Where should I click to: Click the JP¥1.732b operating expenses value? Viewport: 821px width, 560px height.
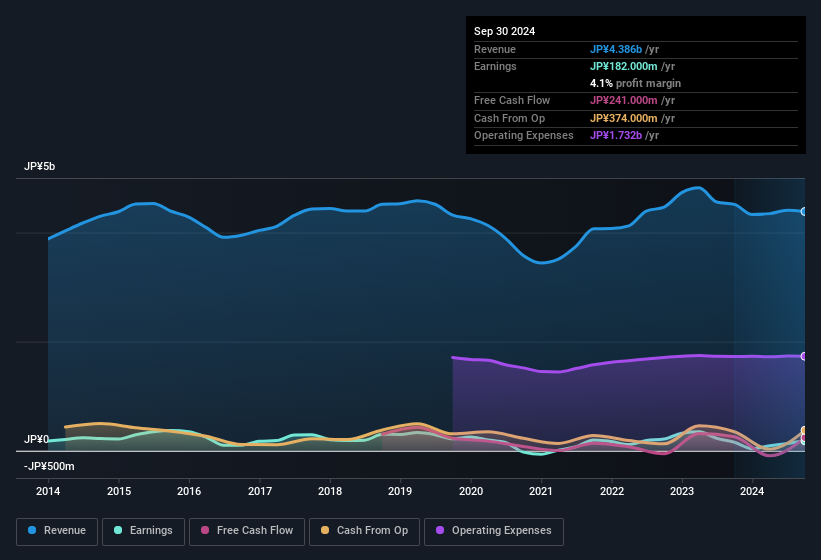[616, 136]
